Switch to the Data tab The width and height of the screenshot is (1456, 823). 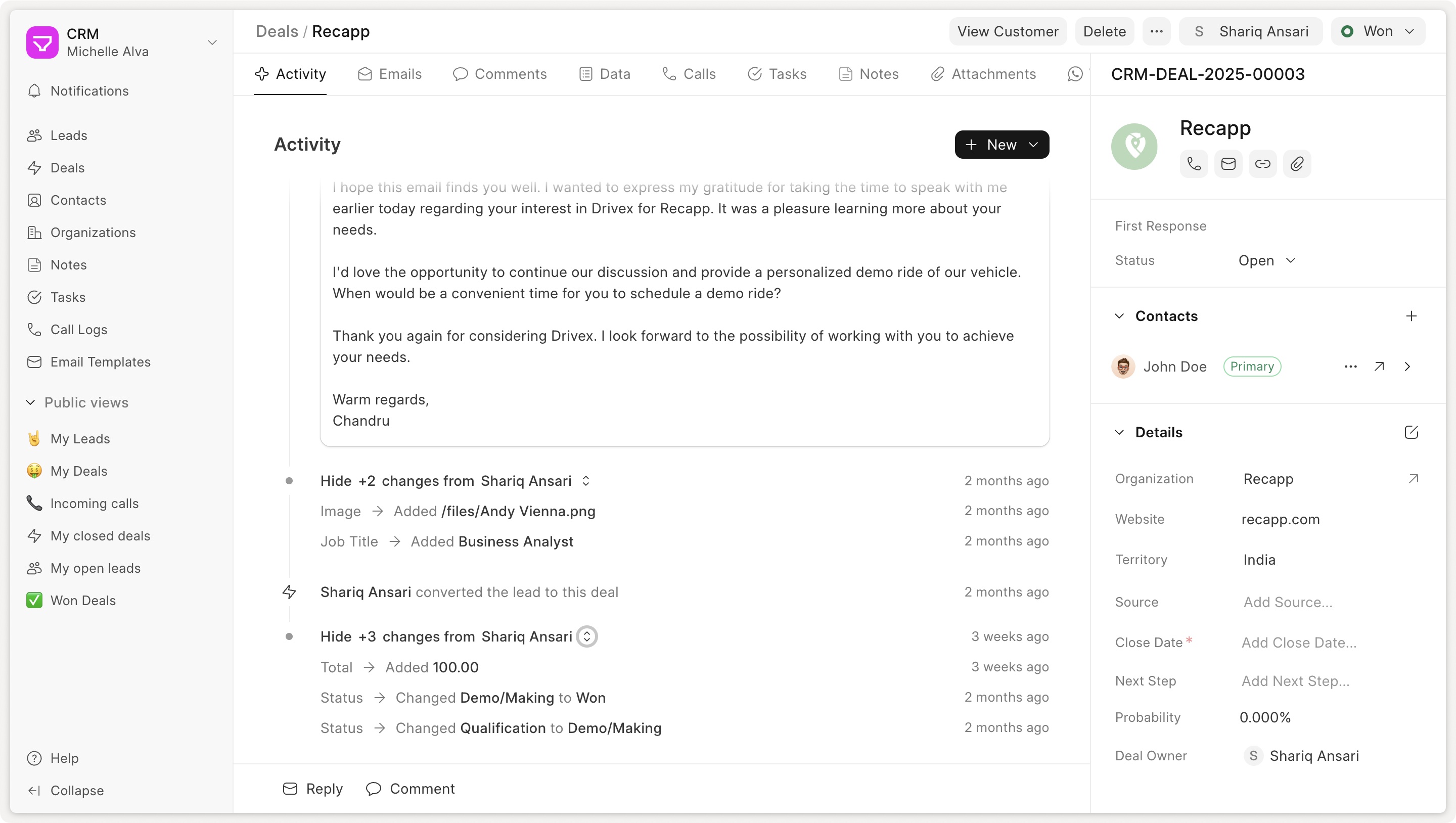tap(605, 74)
